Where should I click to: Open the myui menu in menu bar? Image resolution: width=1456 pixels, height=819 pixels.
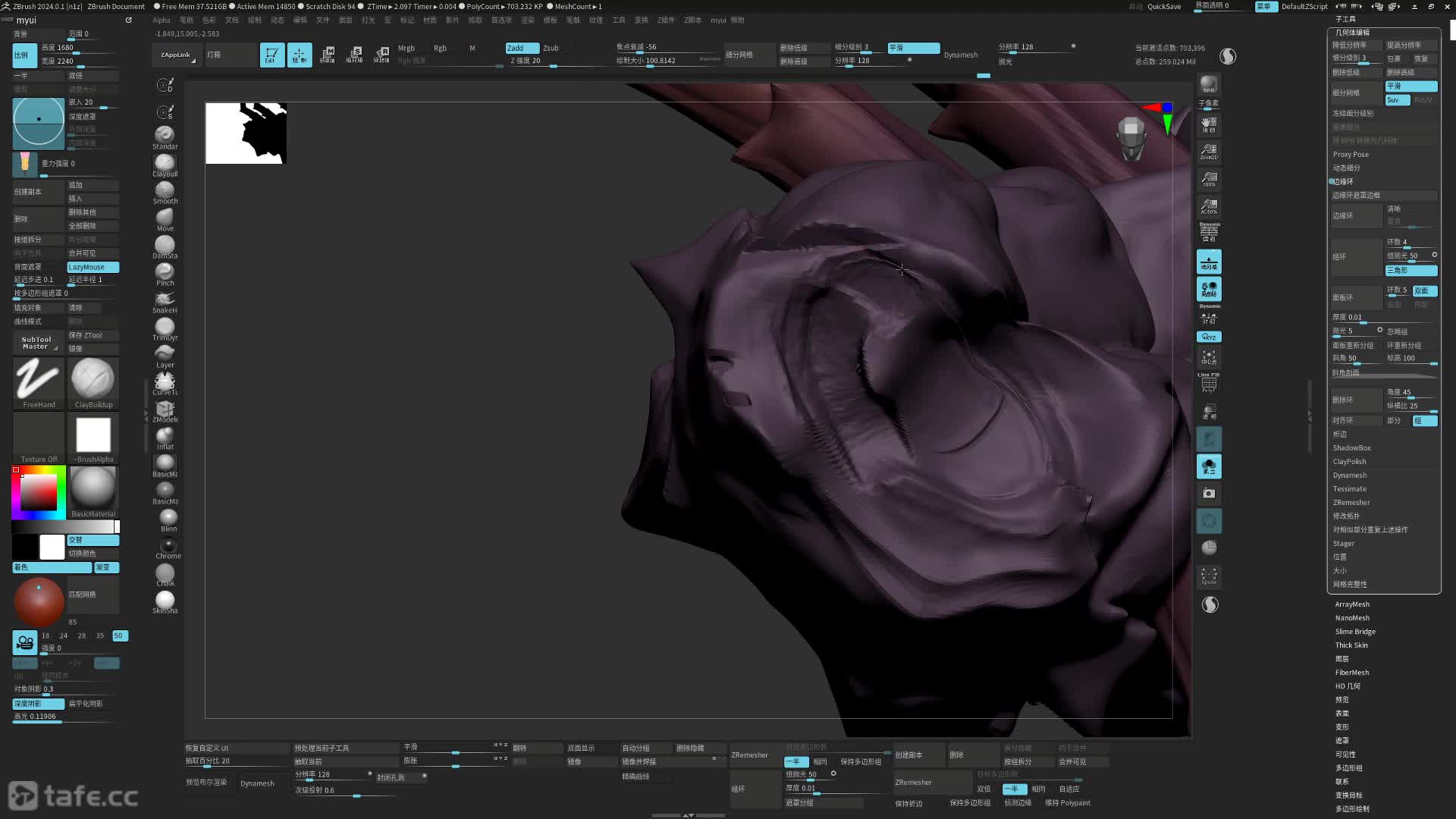tap(717, 20)
